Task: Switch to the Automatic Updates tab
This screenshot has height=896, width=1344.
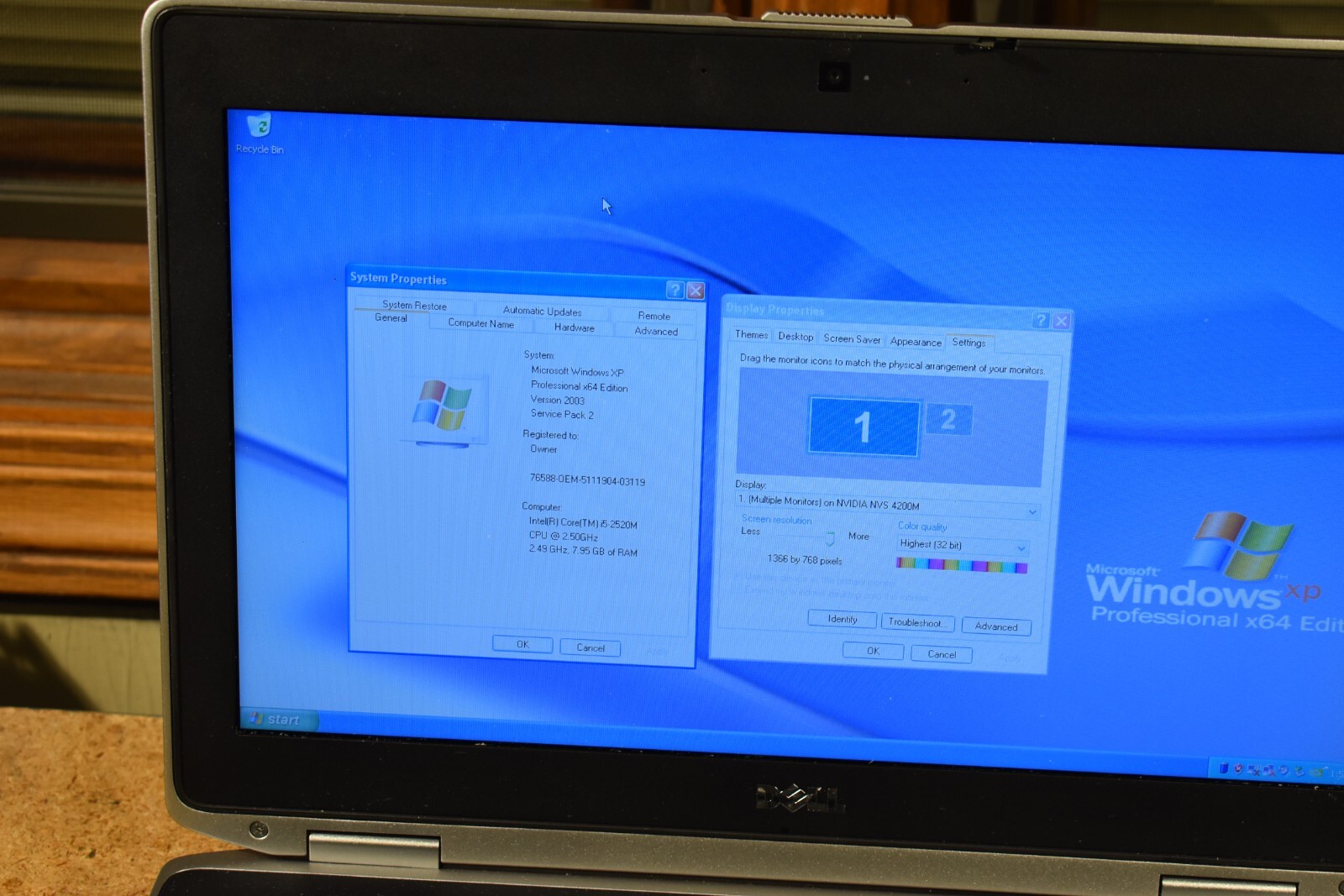Action: [543, 311]
